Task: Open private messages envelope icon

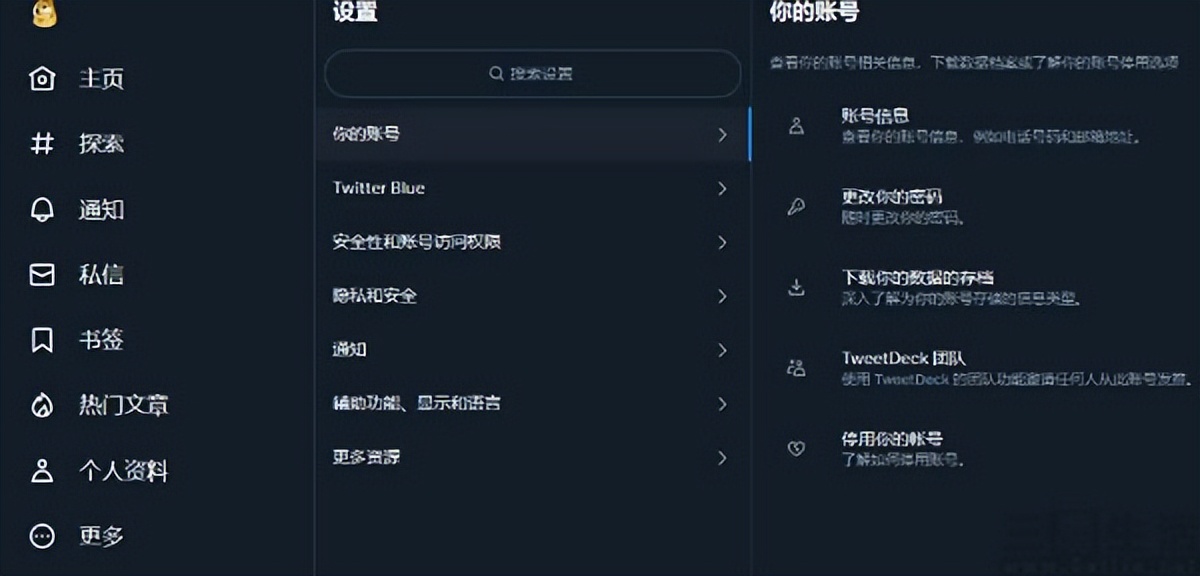Action: click(x=41, y=274)
